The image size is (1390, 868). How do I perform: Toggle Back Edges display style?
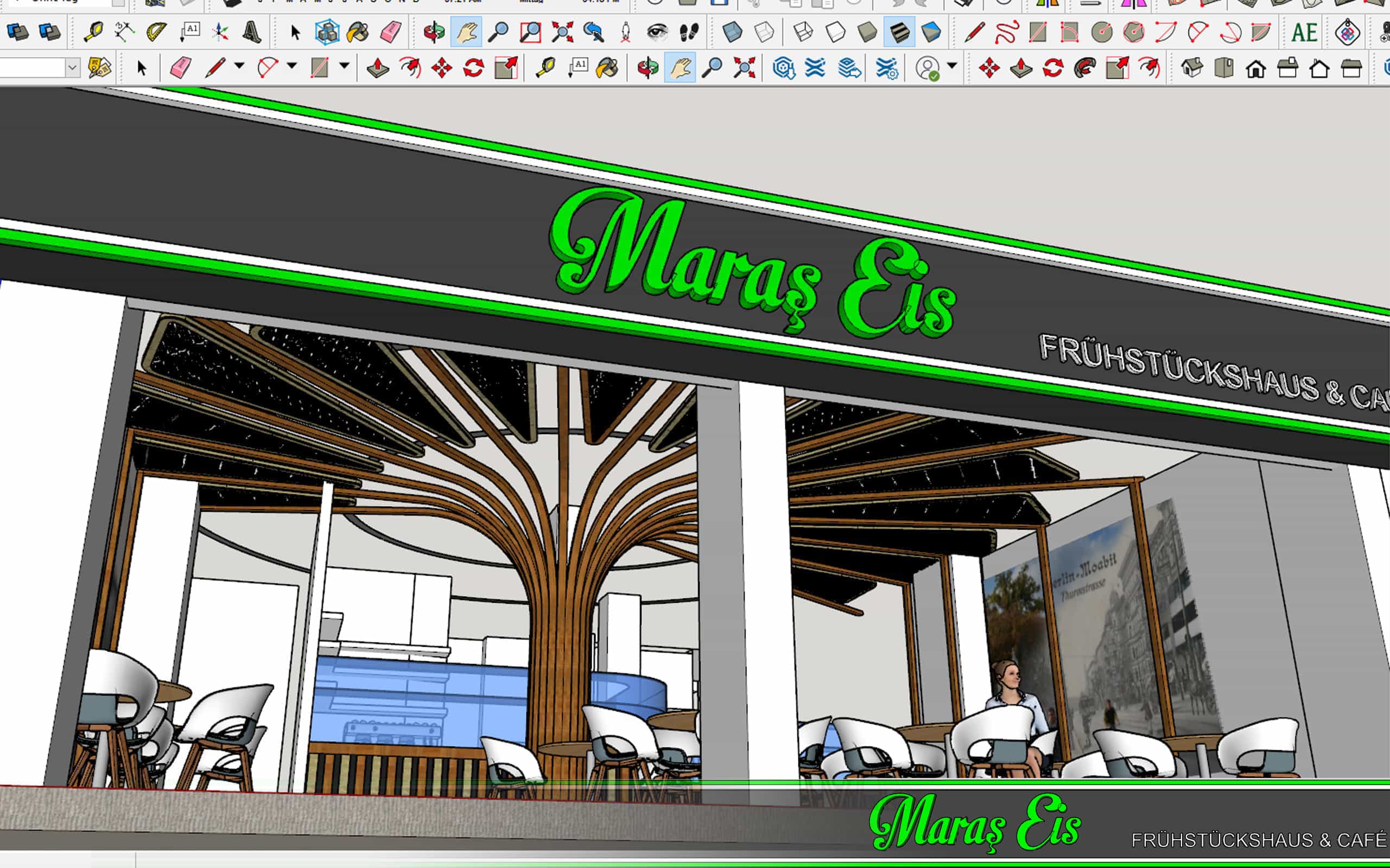click(764, 31)
